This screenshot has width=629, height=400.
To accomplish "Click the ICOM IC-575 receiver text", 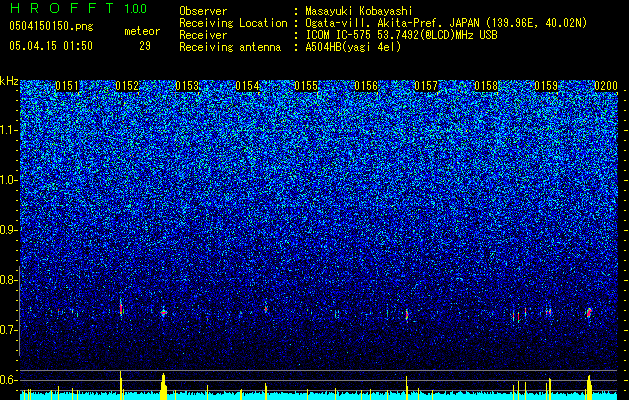I will pos(401,35).
